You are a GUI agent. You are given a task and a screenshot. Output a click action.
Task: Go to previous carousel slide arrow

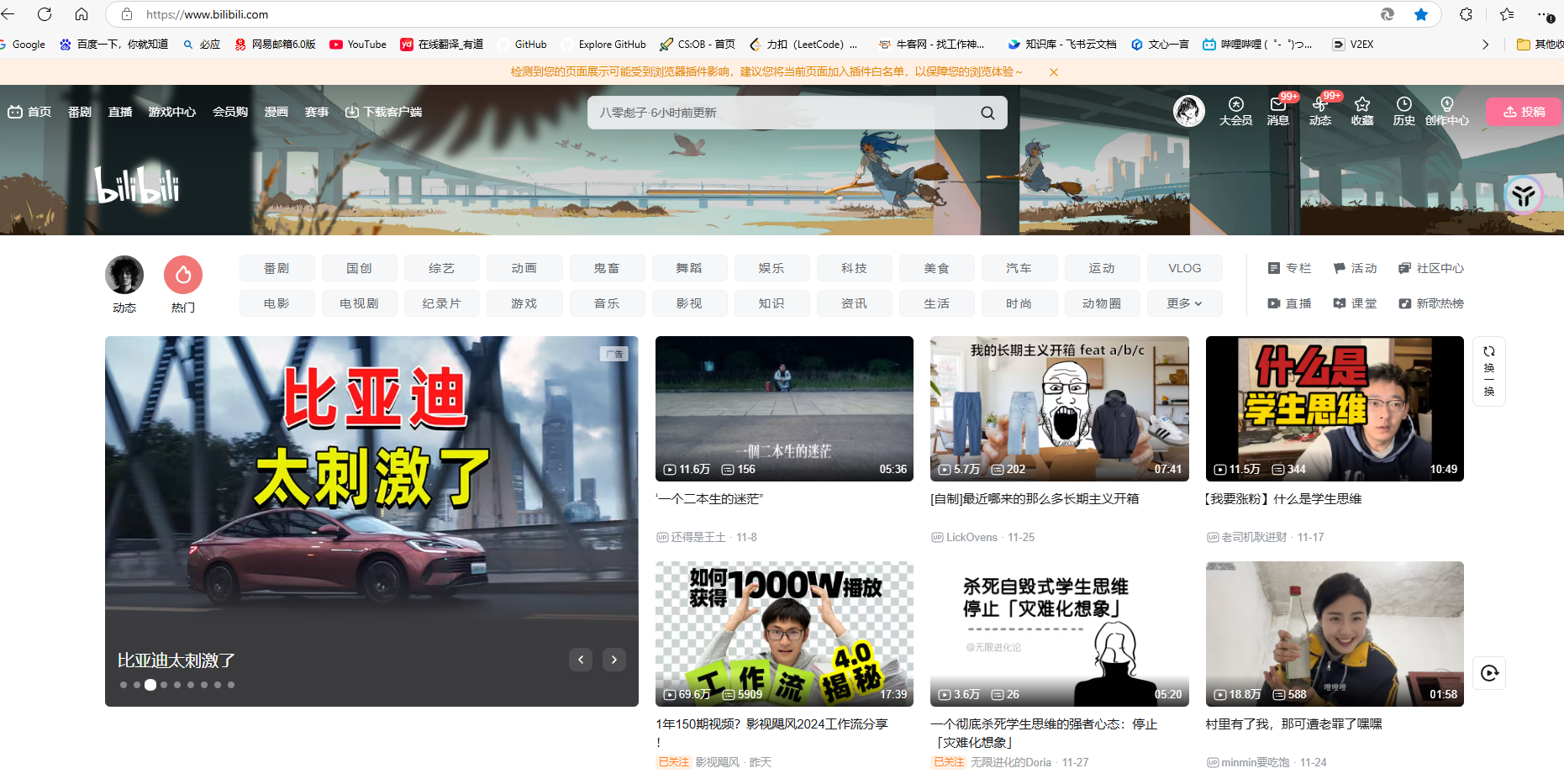(581, 660)
